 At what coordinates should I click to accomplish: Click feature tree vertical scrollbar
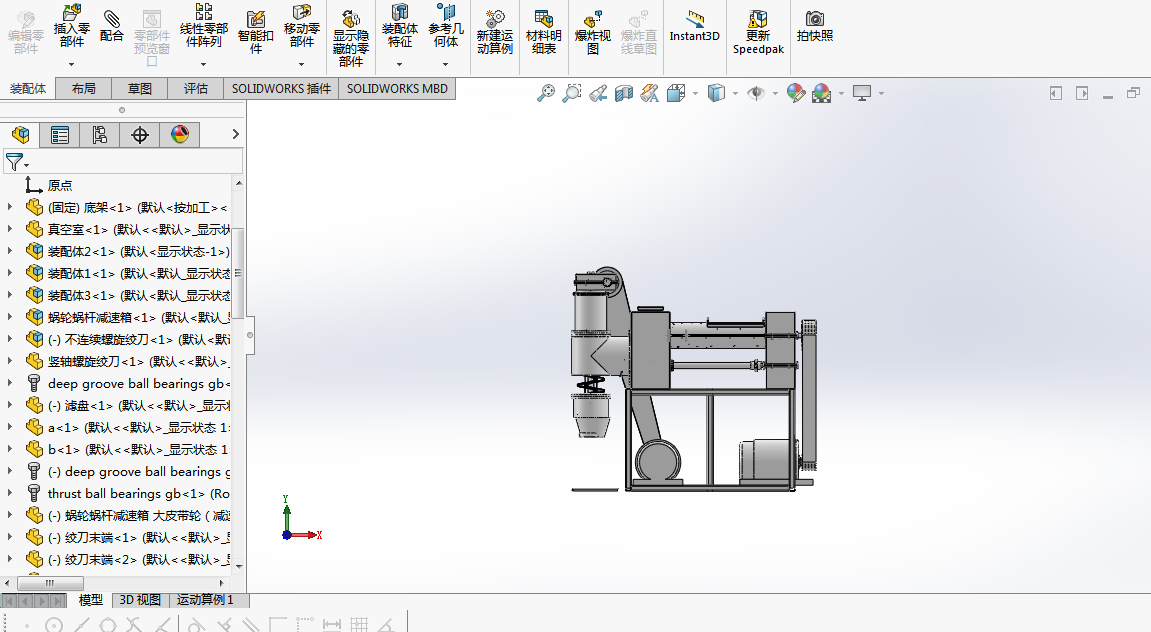pos(238,273)
